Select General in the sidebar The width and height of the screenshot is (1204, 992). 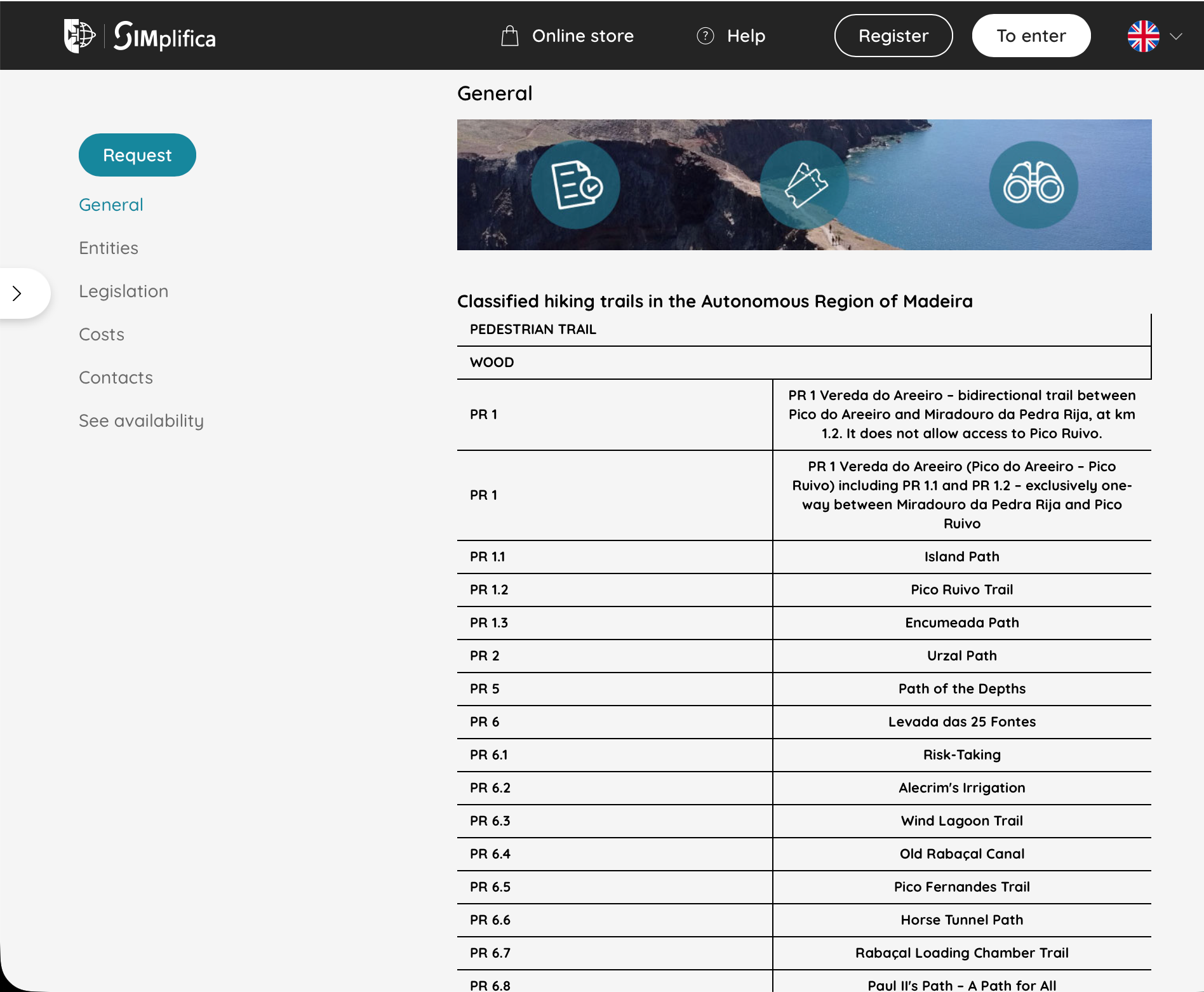[111, 204]
